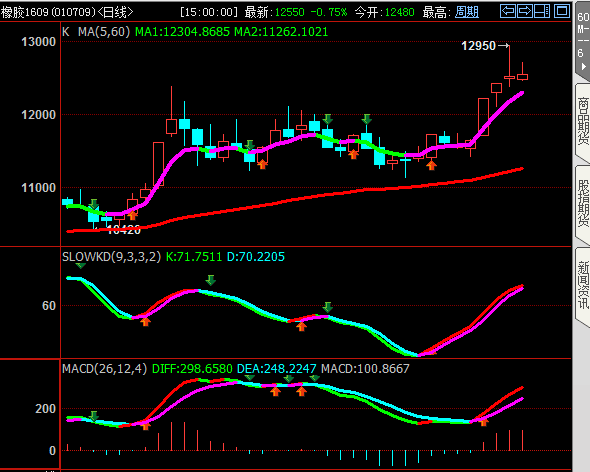Image resolution: width=590 pixels, height=472 pixels.
Task: Select the MA2:11262.1021 value
Action: 281,32
